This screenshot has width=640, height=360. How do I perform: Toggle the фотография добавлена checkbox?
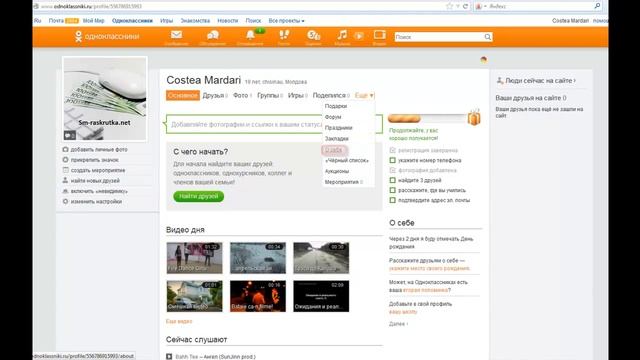pyautogui.click(x=393, y=170)
